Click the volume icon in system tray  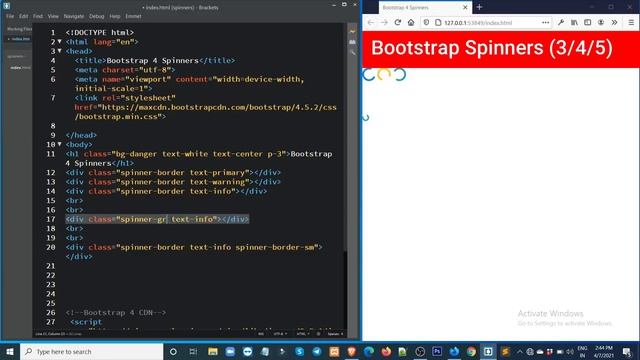[570, 351]
